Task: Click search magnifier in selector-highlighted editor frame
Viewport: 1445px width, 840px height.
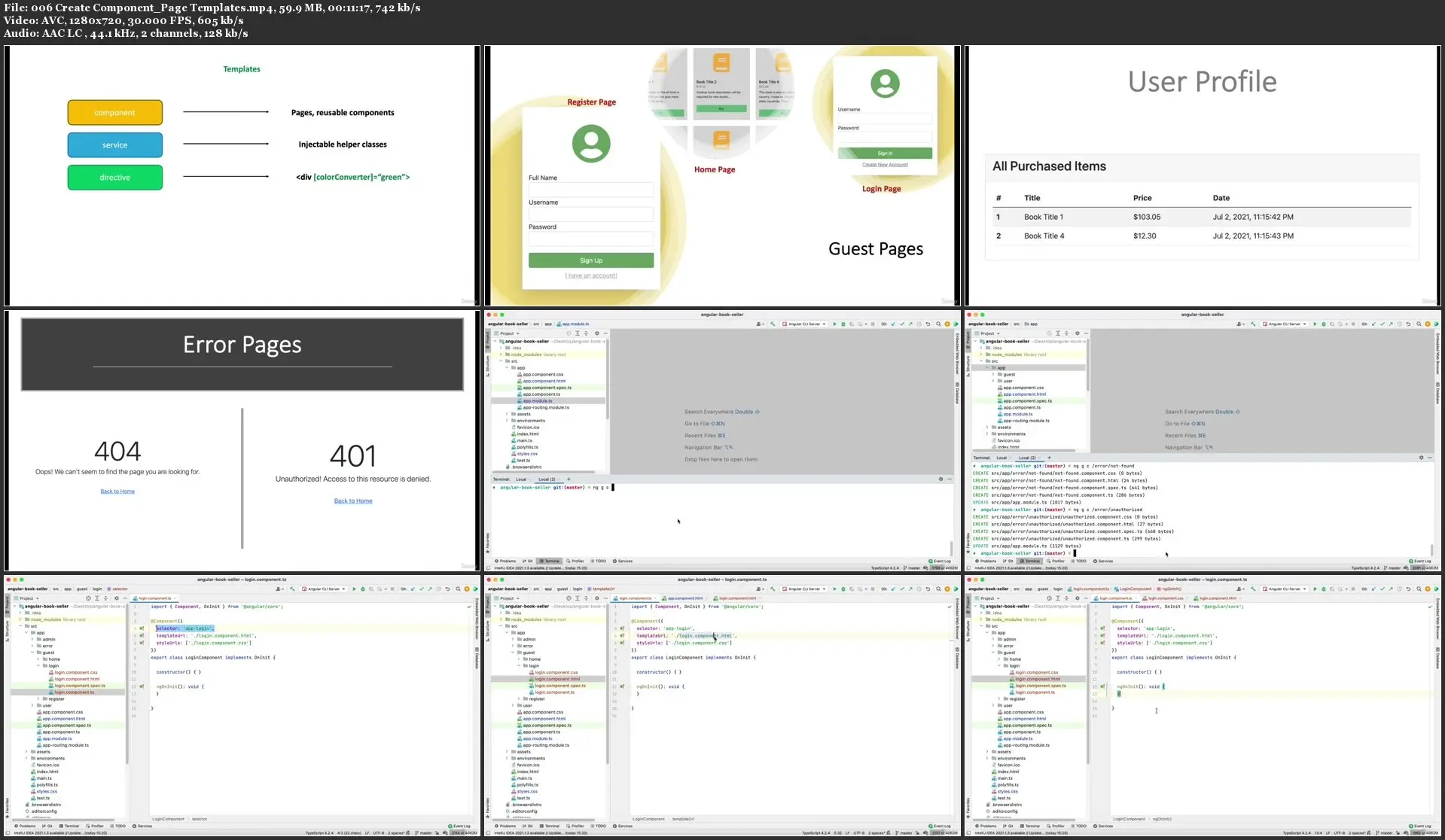Action: [x=458, y=589]
